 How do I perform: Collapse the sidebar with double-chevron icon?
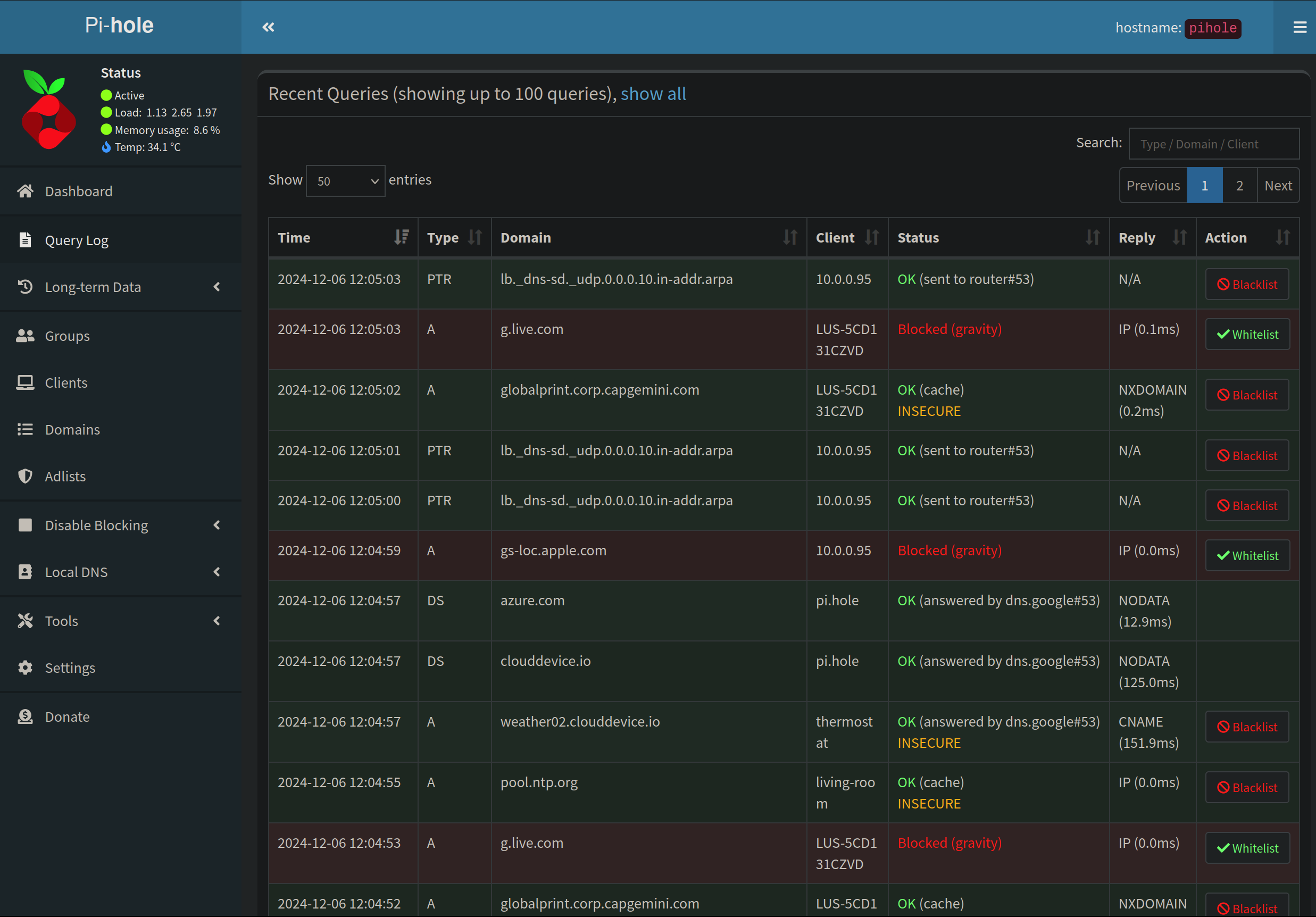(268, 27)
